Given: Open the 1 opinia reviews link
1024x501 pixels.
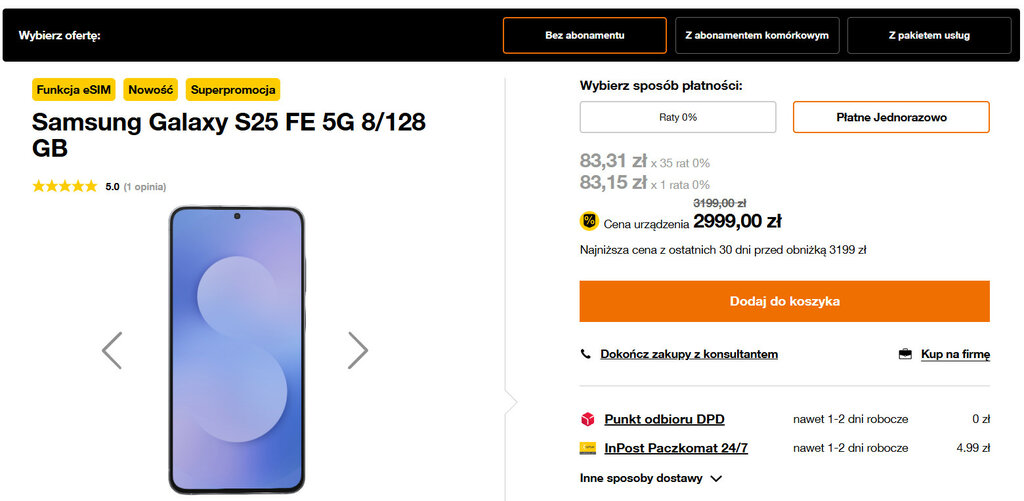Looking at the screenshot, I should coord(145,186).
